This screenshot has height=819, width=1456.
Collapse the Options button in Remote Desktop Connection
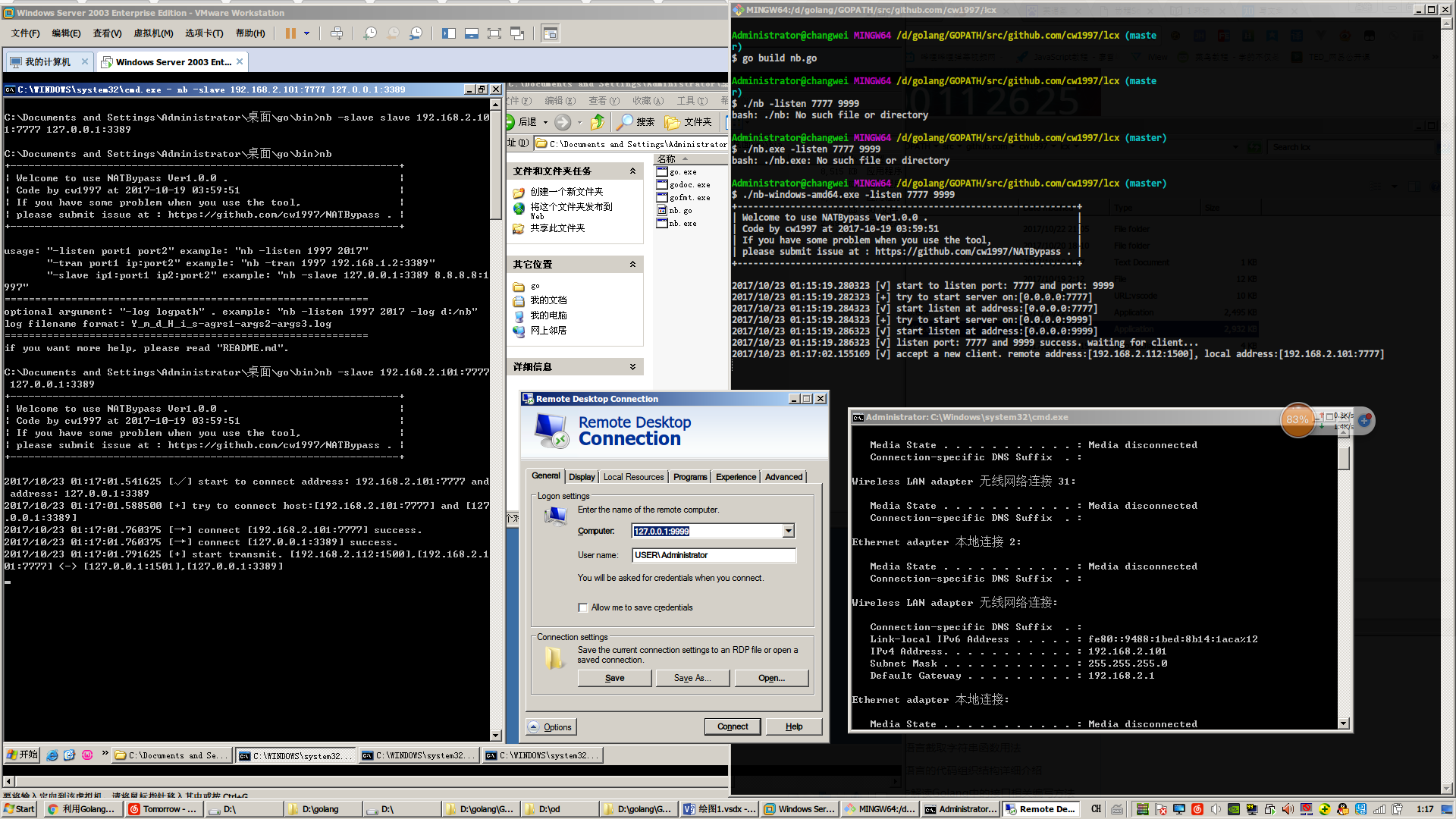[x=551, y=727]
